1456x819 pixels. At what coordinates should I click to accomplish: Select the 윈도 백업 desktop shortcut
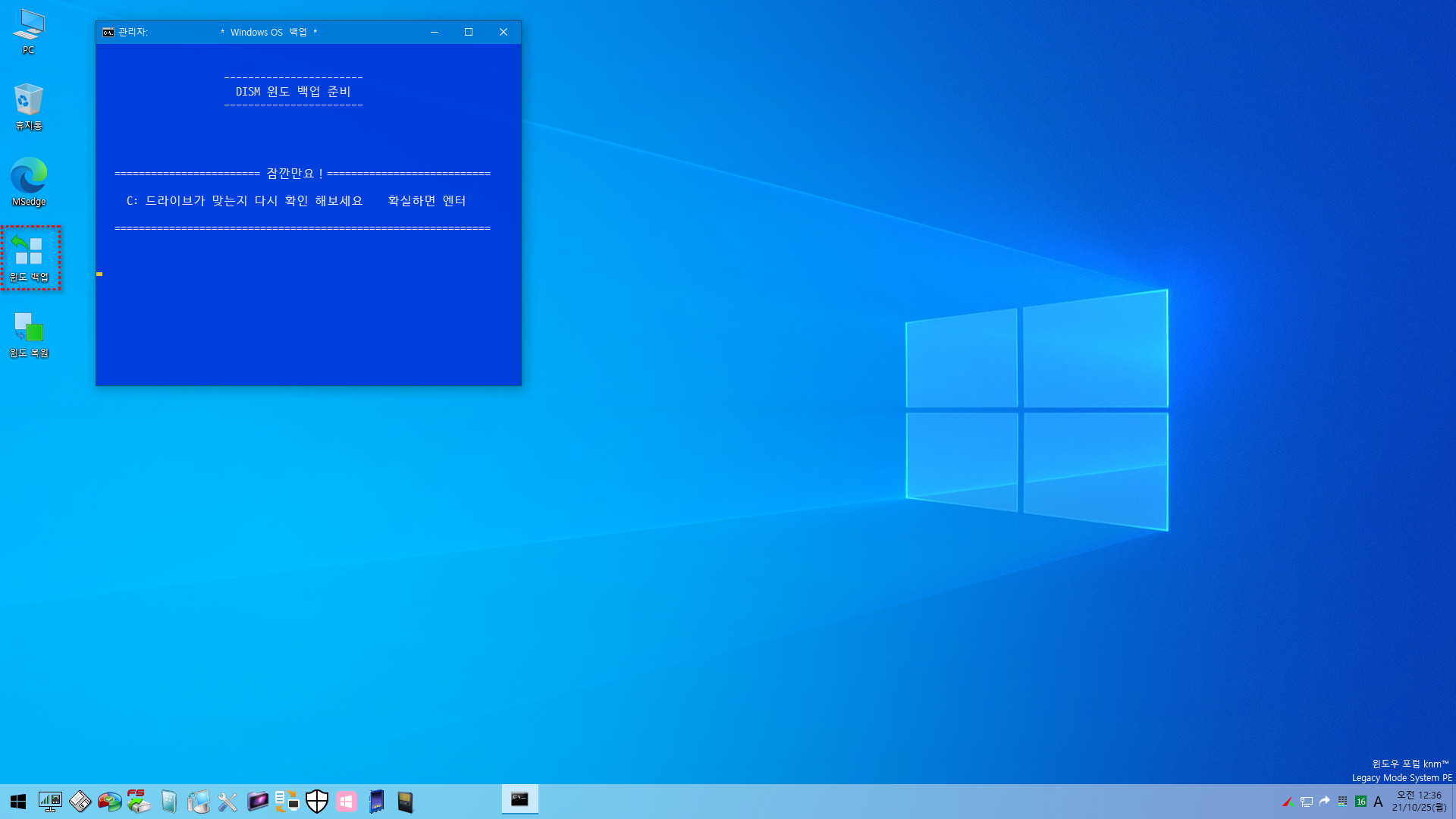[x=29, y=258]
